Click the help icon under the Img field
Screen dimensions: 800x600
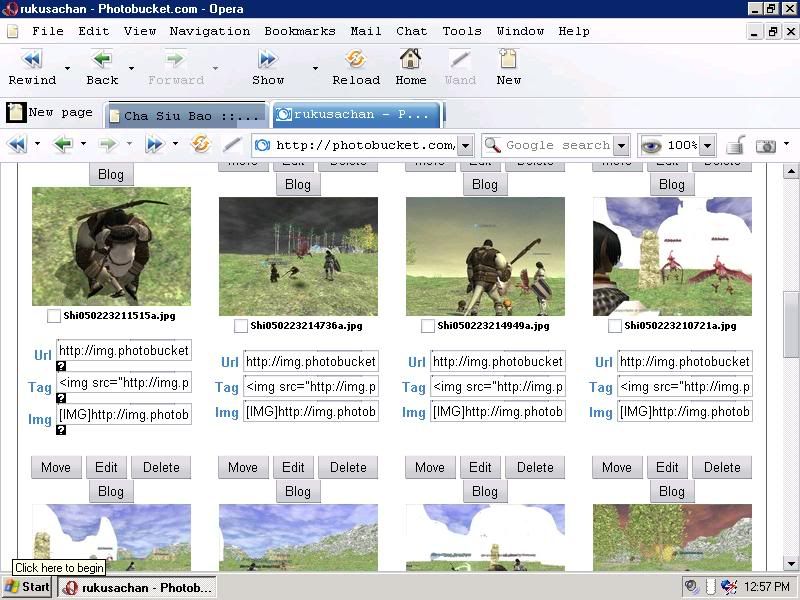click(x=61, y=430)
